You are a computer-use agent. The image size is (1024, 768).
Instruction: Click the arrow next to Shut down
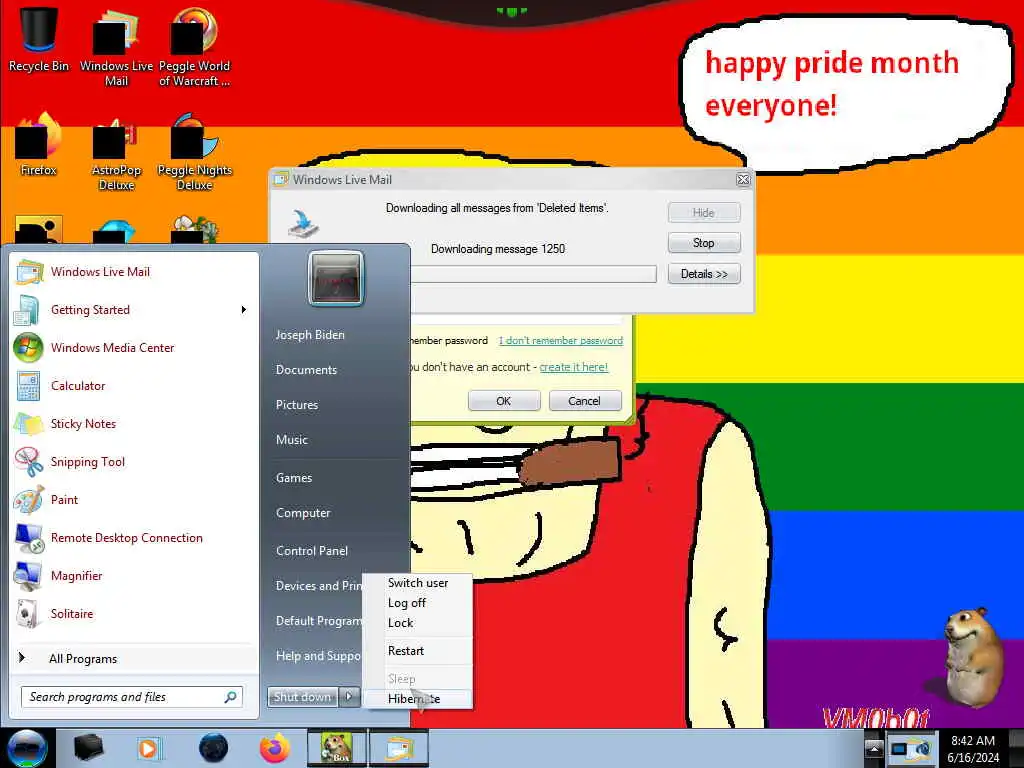349,697
